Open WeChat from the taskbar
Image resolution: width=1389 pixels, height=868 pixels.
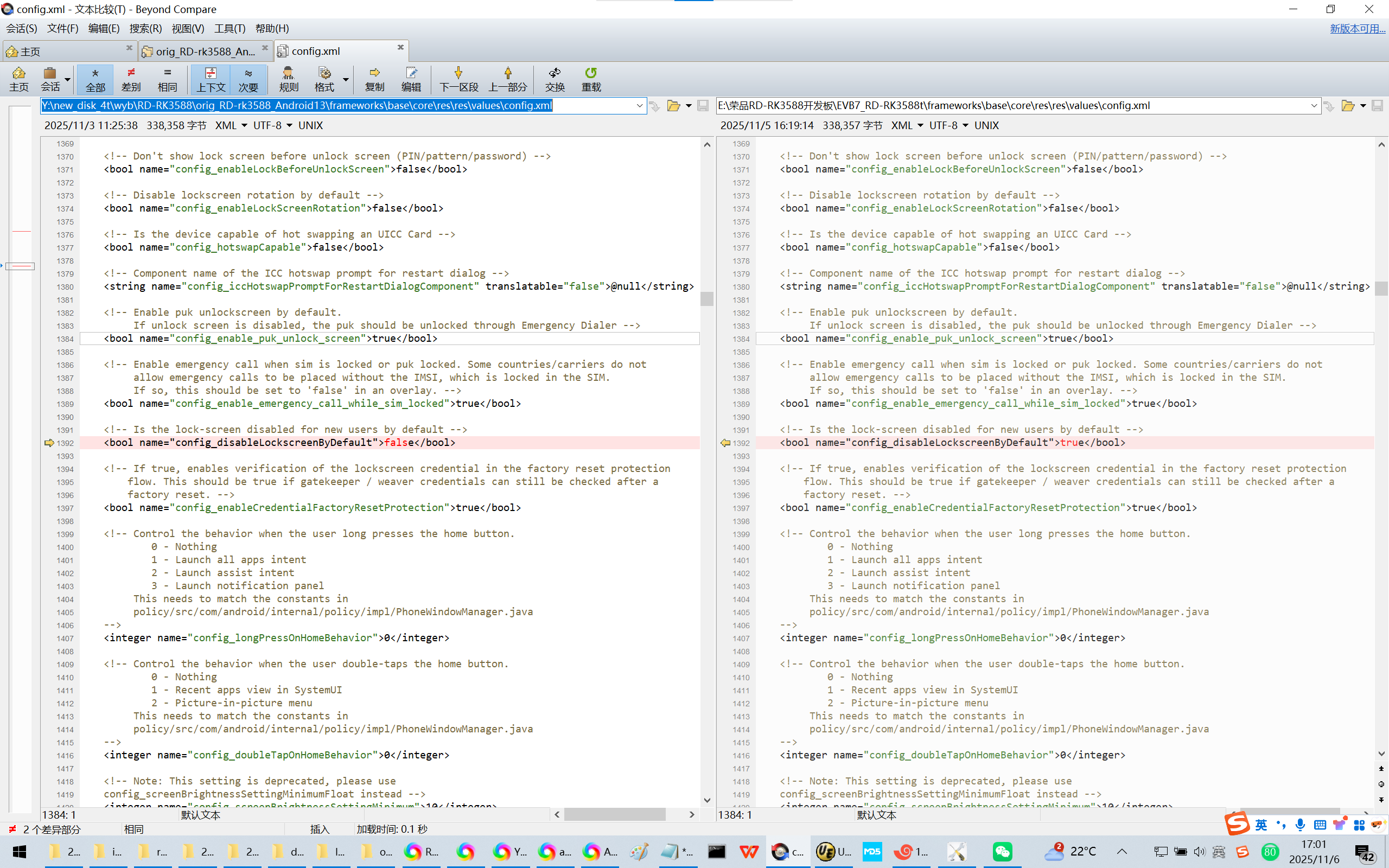tap(1002, 851)
